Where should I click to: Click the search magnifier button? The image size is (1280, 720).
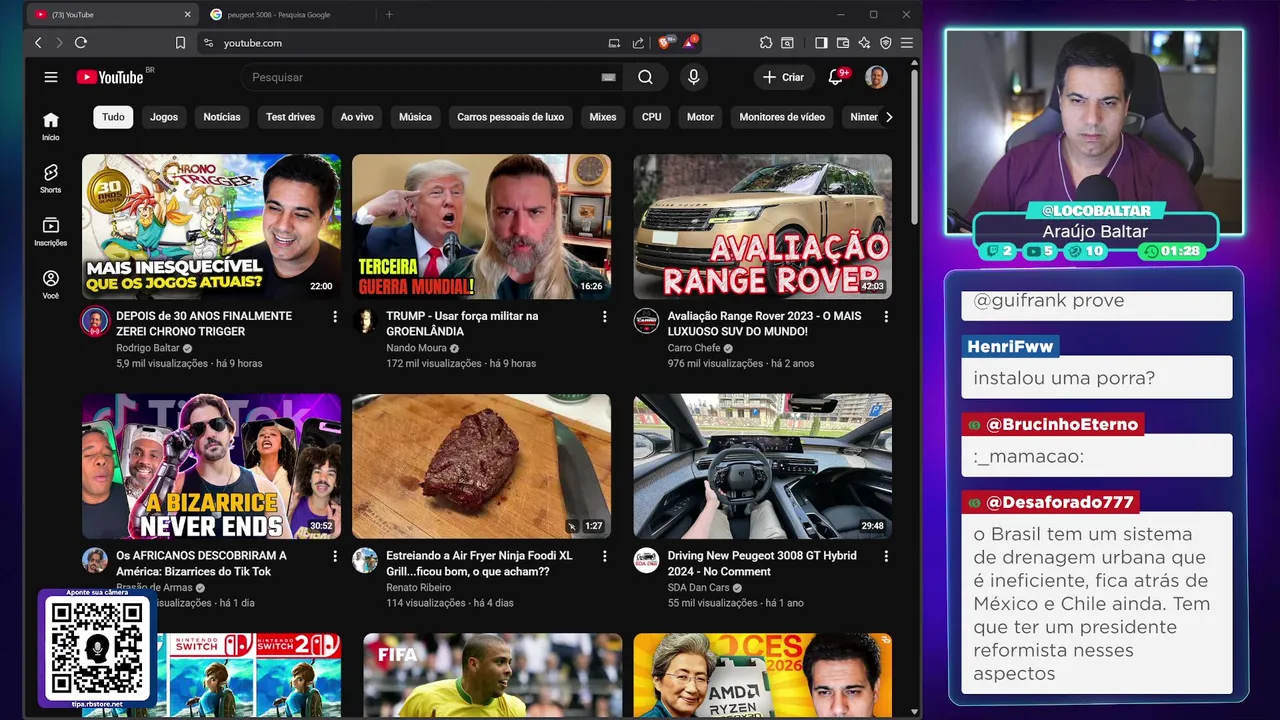(645, 77)
